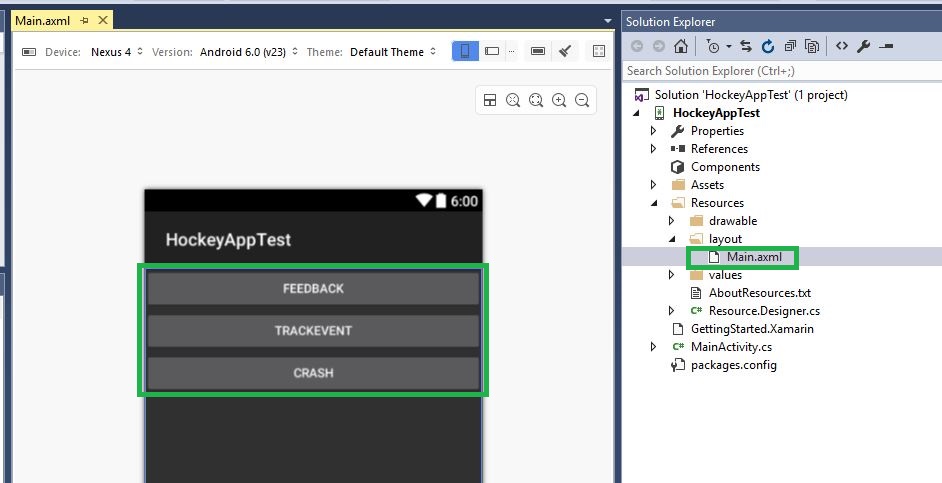Pin the Main.axml tab
Image resolution: width=942 pixels, height=483 pixels.
pyautogui.click(x=85, y=21)
